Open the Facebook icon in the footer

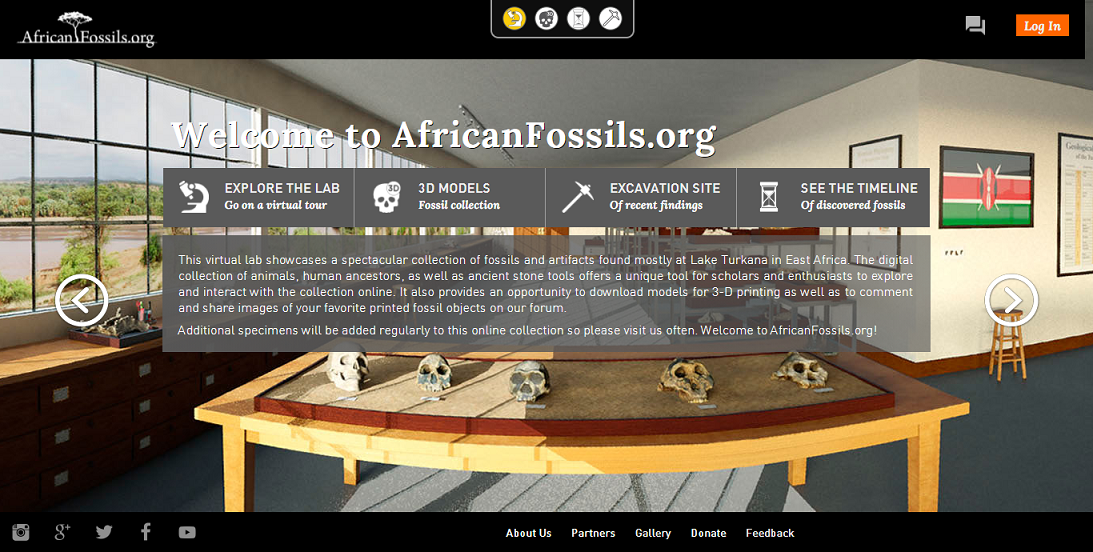click(x=146, y=532)
